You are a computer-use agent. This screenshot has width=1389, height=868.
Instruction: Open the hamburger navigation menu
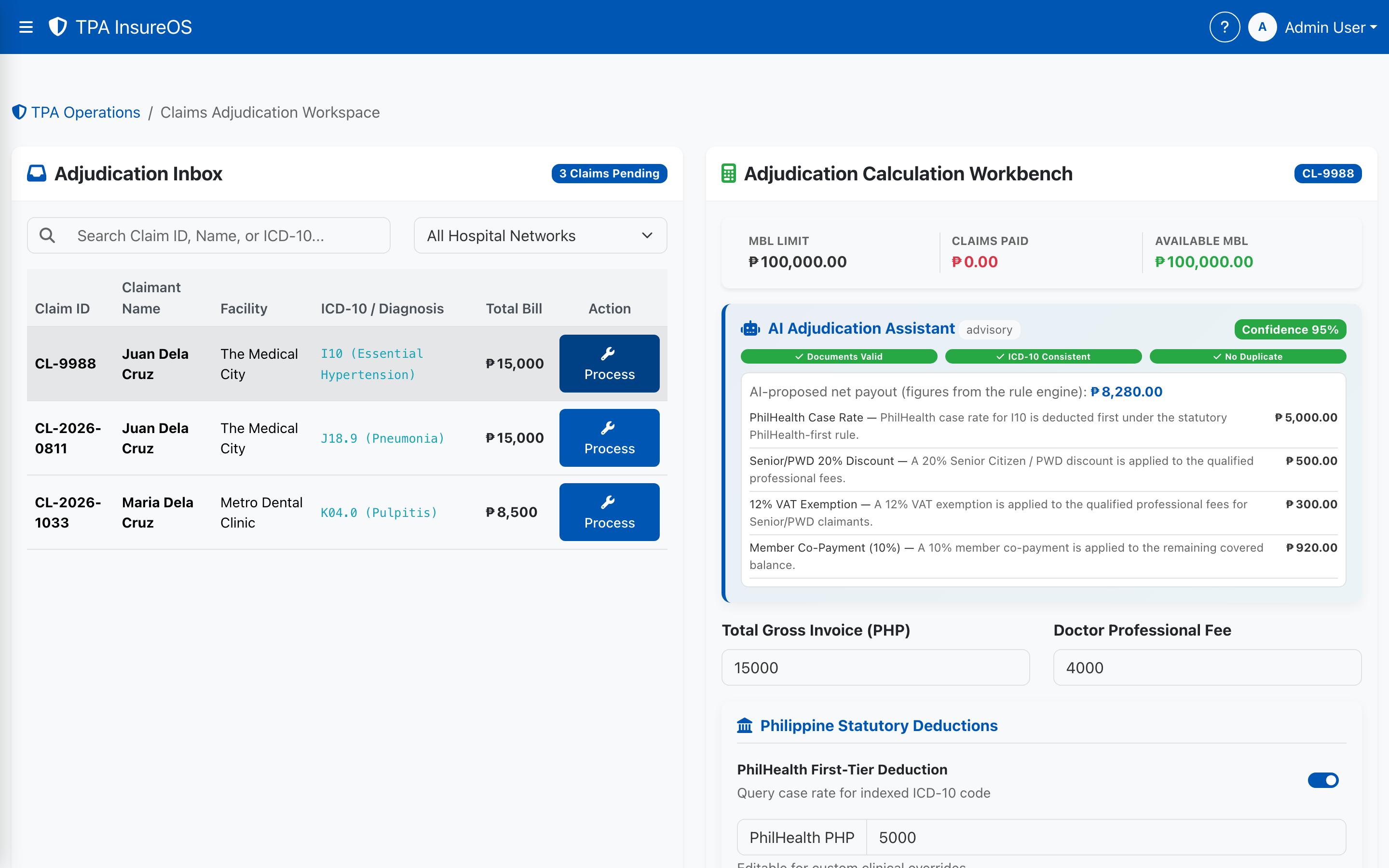(26, 27)
